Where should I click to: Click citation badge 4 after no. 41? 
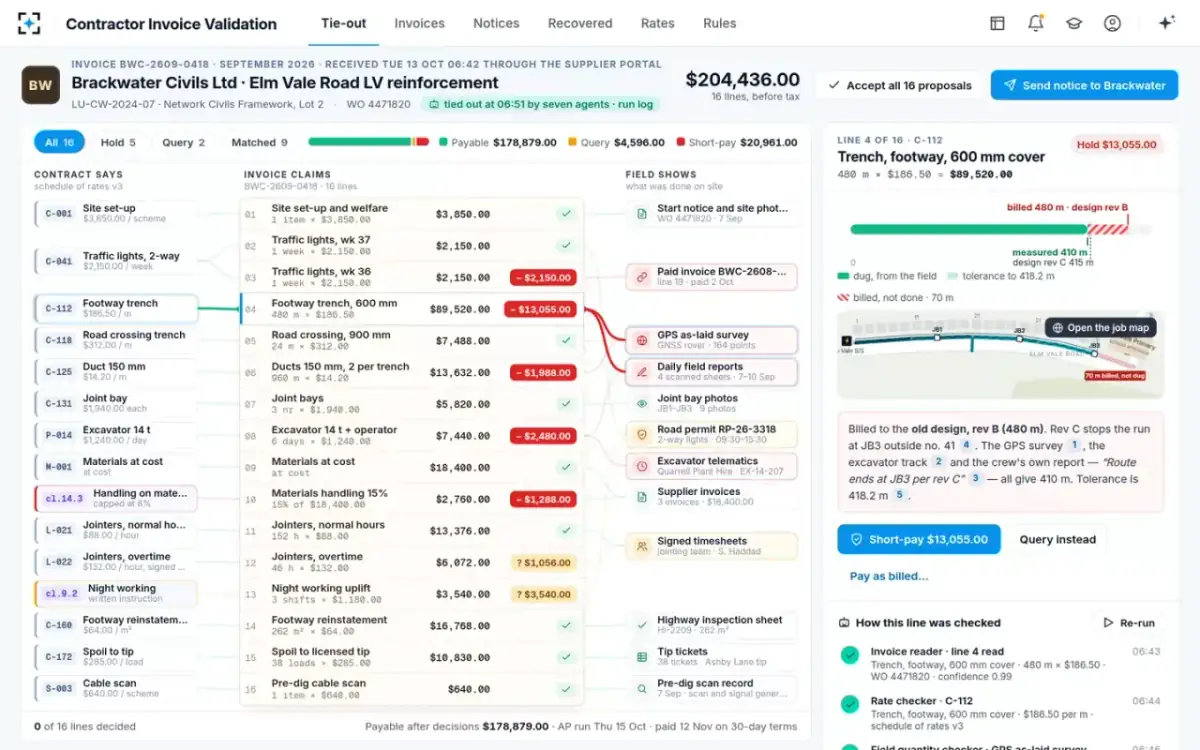coord(966,445)
